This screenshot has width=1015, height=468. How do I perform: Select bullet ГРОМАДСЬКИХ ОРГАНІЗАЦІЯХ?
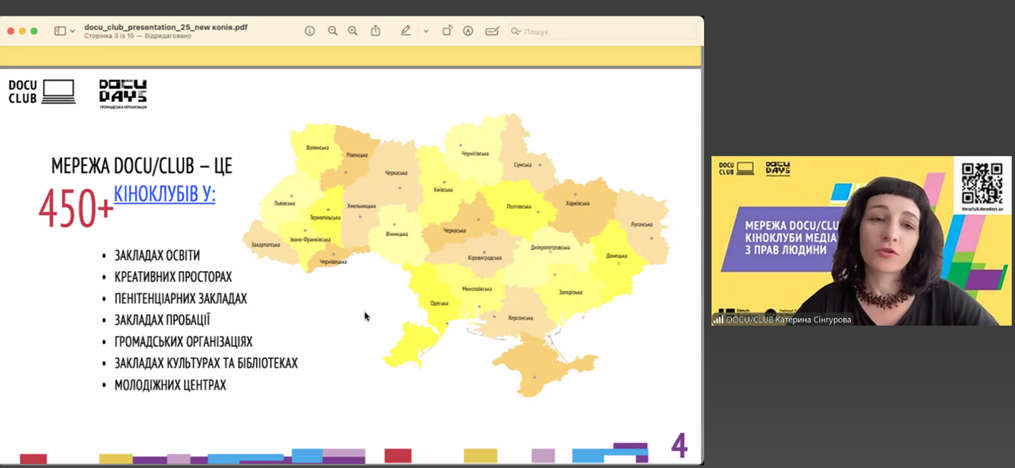pos(183,341)
